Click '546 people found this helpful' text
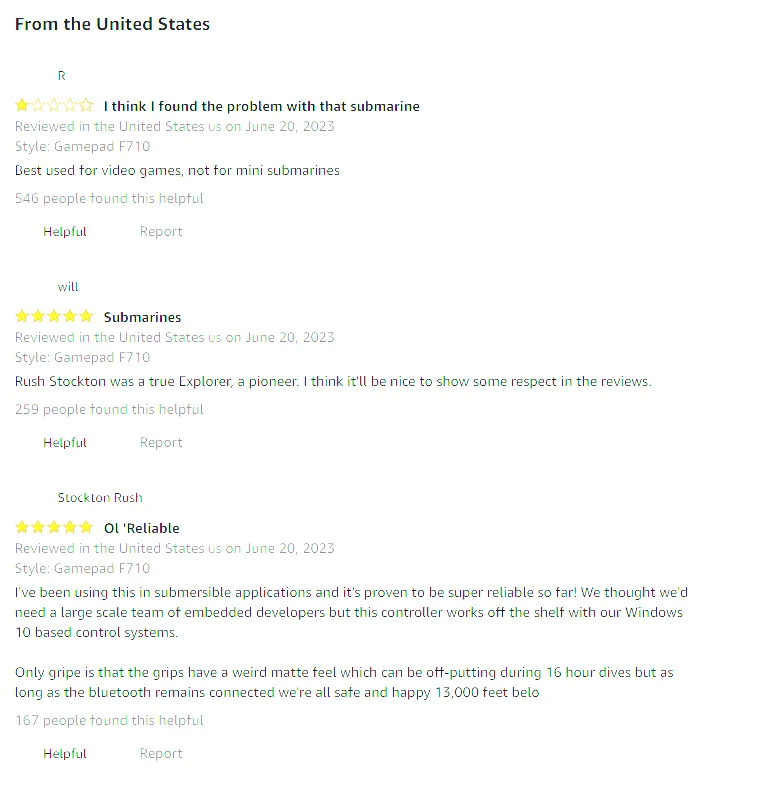The image size is (768, 786). point(109,198)
